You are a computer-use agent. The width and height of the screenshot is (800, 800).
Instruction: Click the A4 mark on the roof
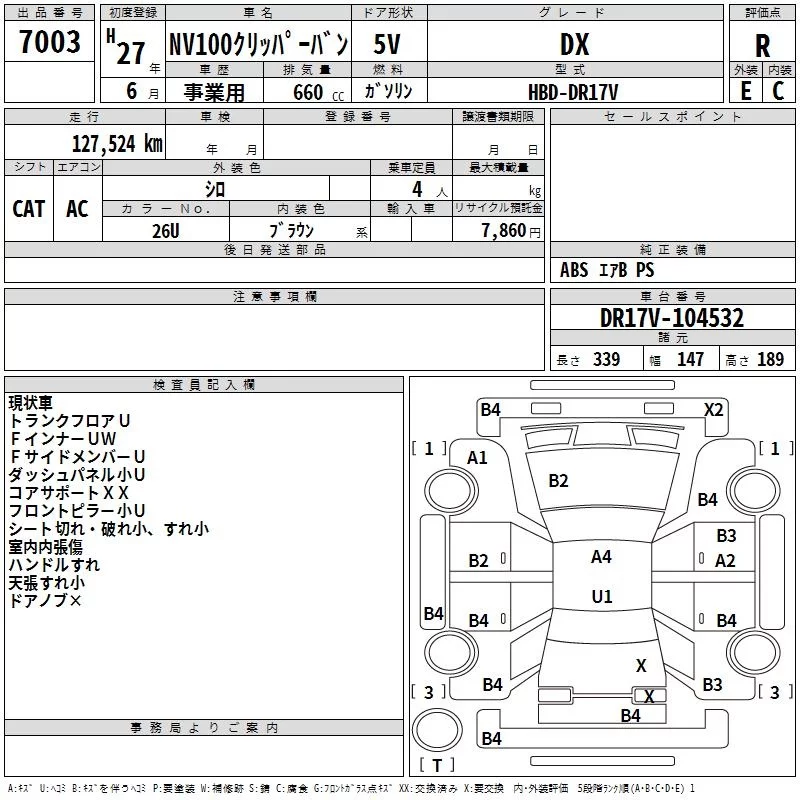pyautogui.click(x=601, y=557)
